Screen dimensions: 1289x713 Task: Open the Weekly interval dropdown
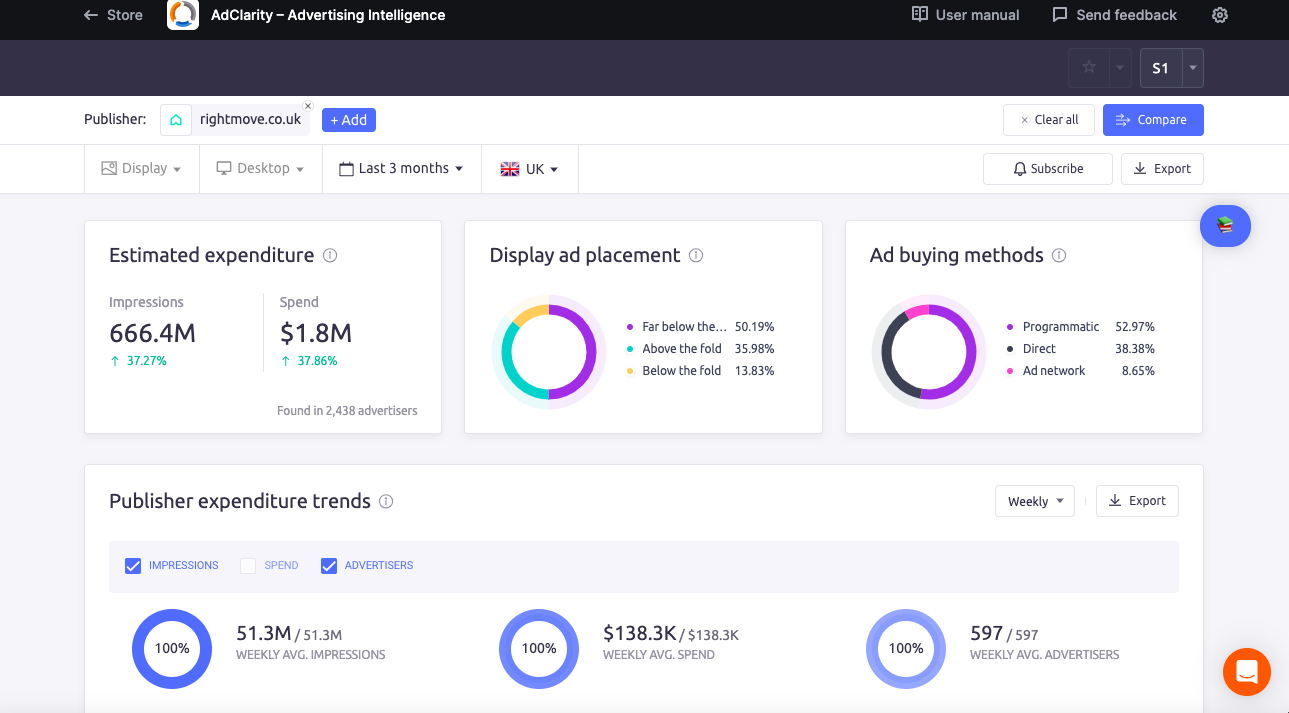[1034, 501]
